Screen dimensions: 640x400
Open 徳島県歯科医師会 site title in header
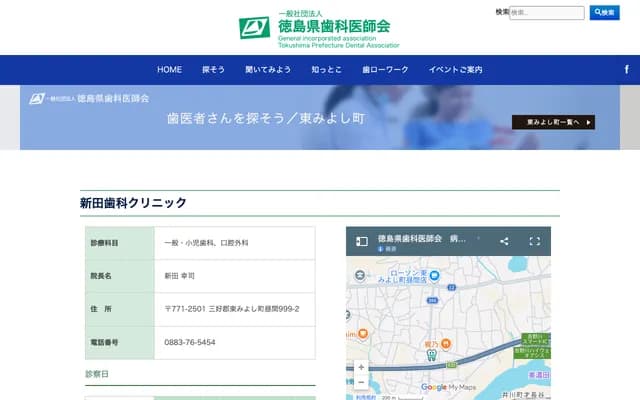coord(334,27)
